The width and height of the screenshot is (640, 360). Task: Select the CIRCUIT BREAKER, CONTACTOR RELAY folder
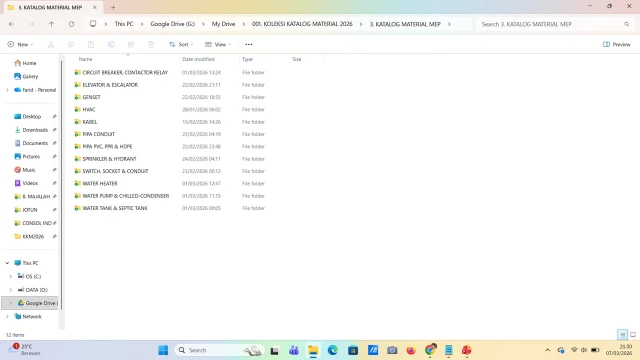point(125,73)
